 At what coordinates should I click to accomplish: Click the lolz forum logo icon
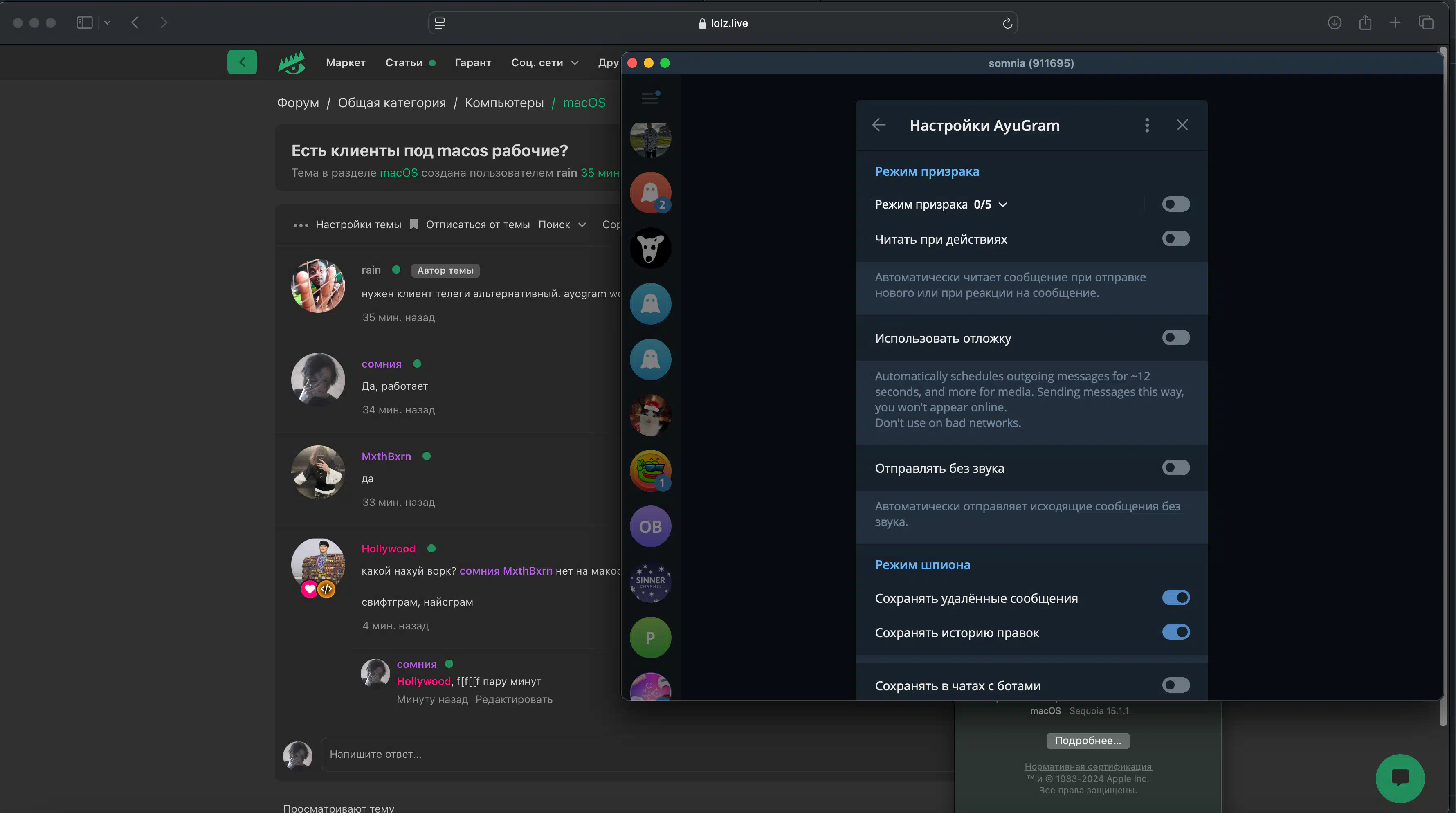click(292, 62)
